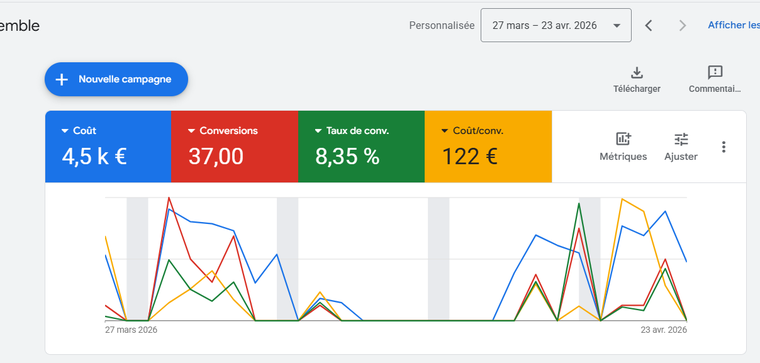This screenshot has width=760, height=363.
Task: Click the Afficher les link
Action: click(x=734, y=25)
